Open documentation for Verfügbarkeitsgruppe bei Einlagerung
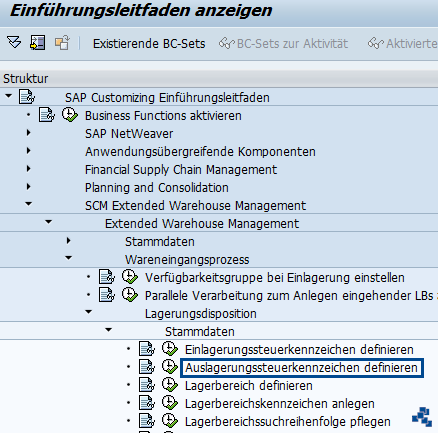 pyautogui.click(x=107, y=277)
